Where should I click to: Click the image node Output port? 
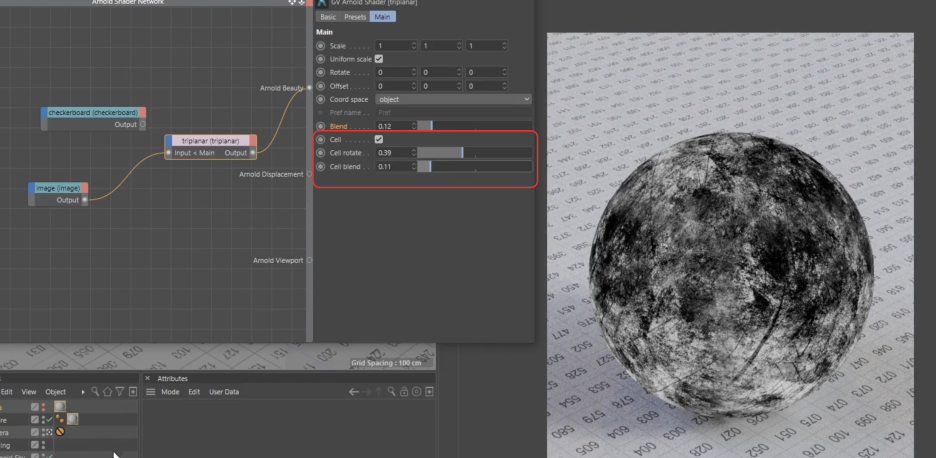(84, 200)
